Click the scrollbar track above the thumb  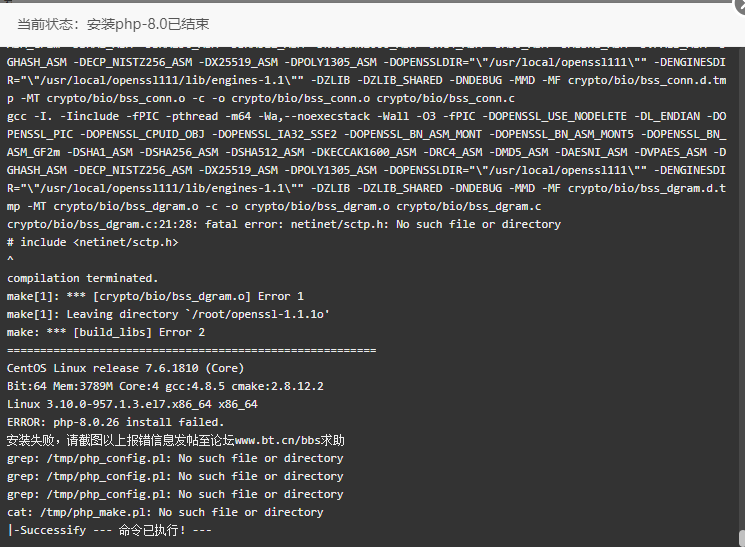742,285
